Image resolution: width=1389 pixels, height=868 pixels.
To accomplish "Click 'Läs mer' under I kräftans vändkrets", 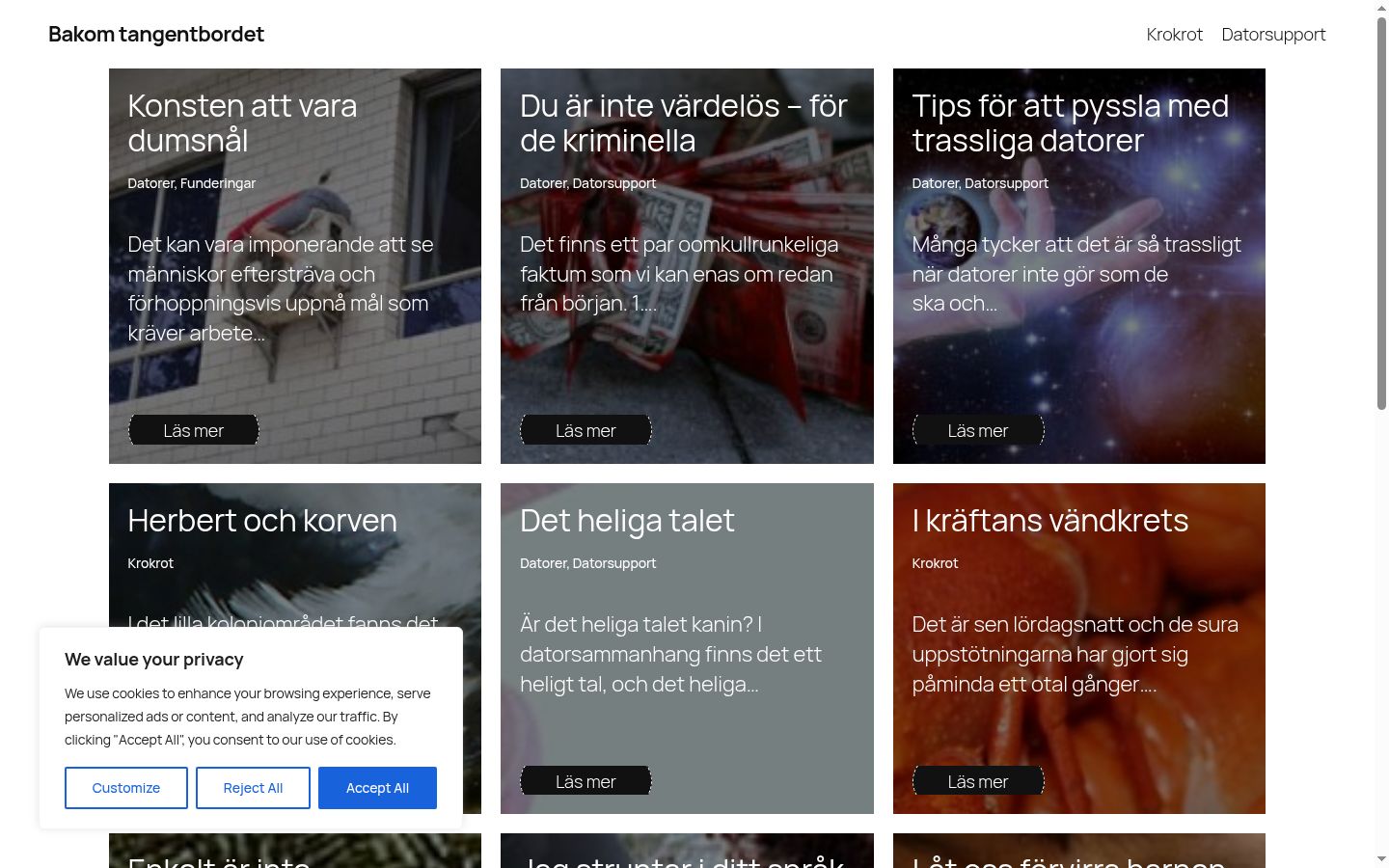I will pos(978,781).
